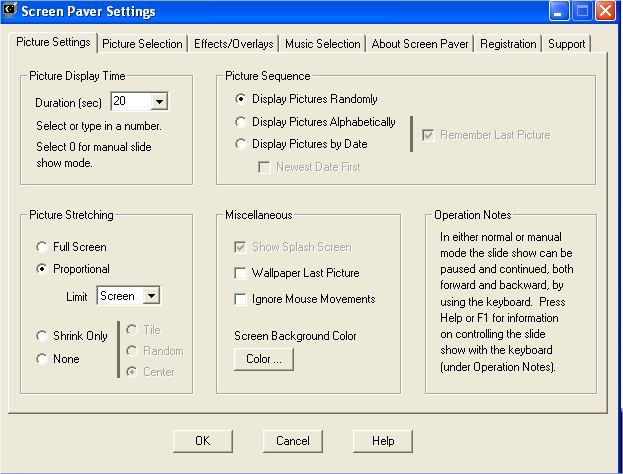This screenshot has width=623, height=474.
Task: Toggle the Remember Last Picture checkbox
Action: pos(486,135)
